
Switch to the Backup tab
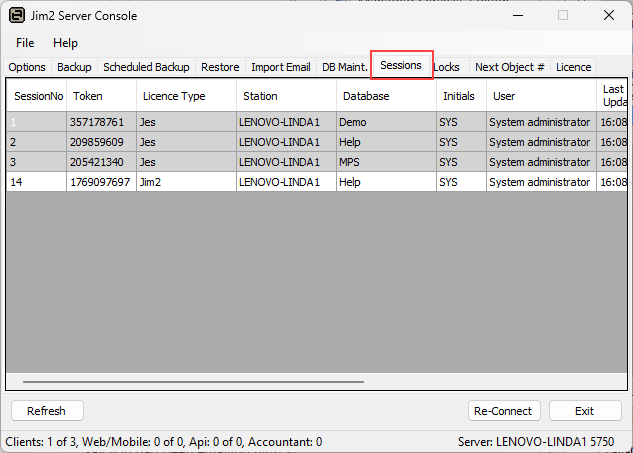(74, 67)
